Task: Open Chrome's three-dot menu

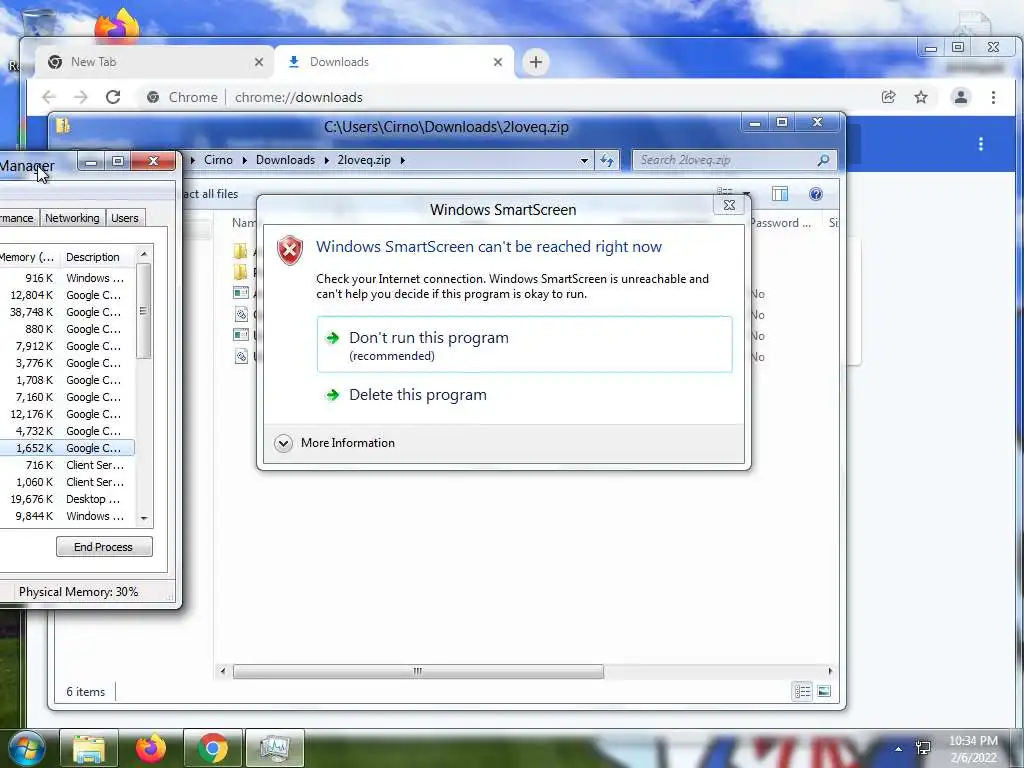Action: click(x=993, y=97)
